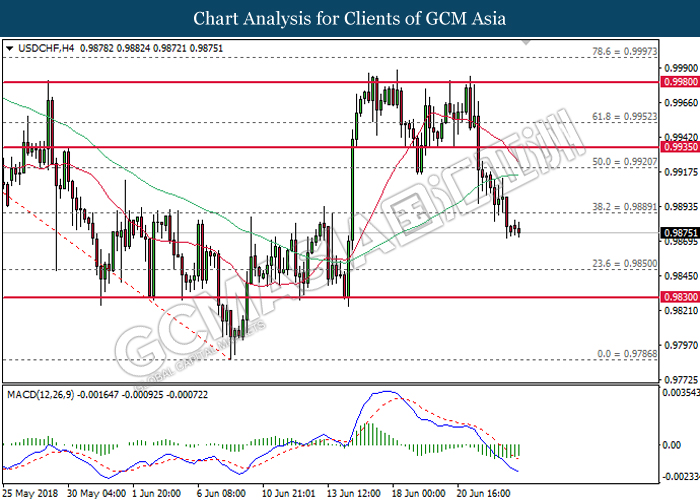
Task: Expand the USDCHF chart title dropdown triangle
Action: (x=10, y=49)
